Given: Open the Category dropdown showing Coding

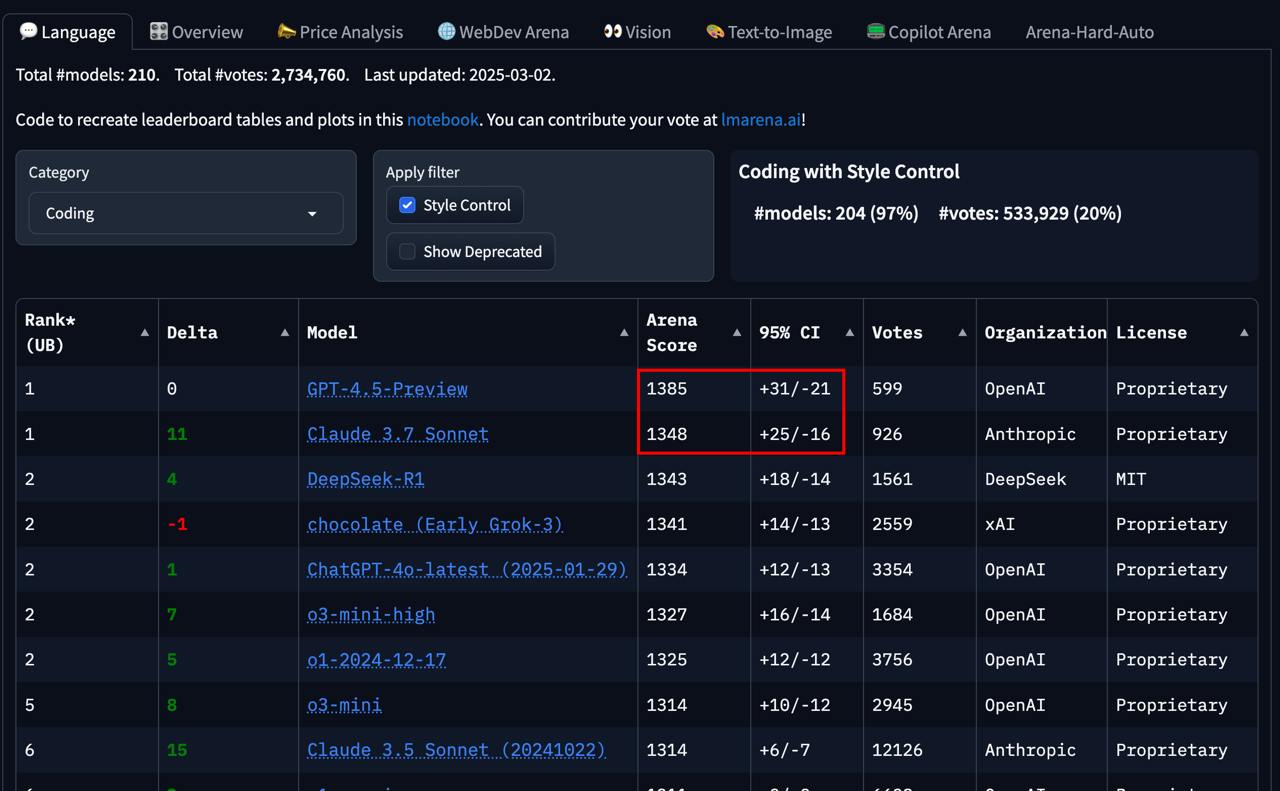Looking at the screenshot, I should coord(186,213).
